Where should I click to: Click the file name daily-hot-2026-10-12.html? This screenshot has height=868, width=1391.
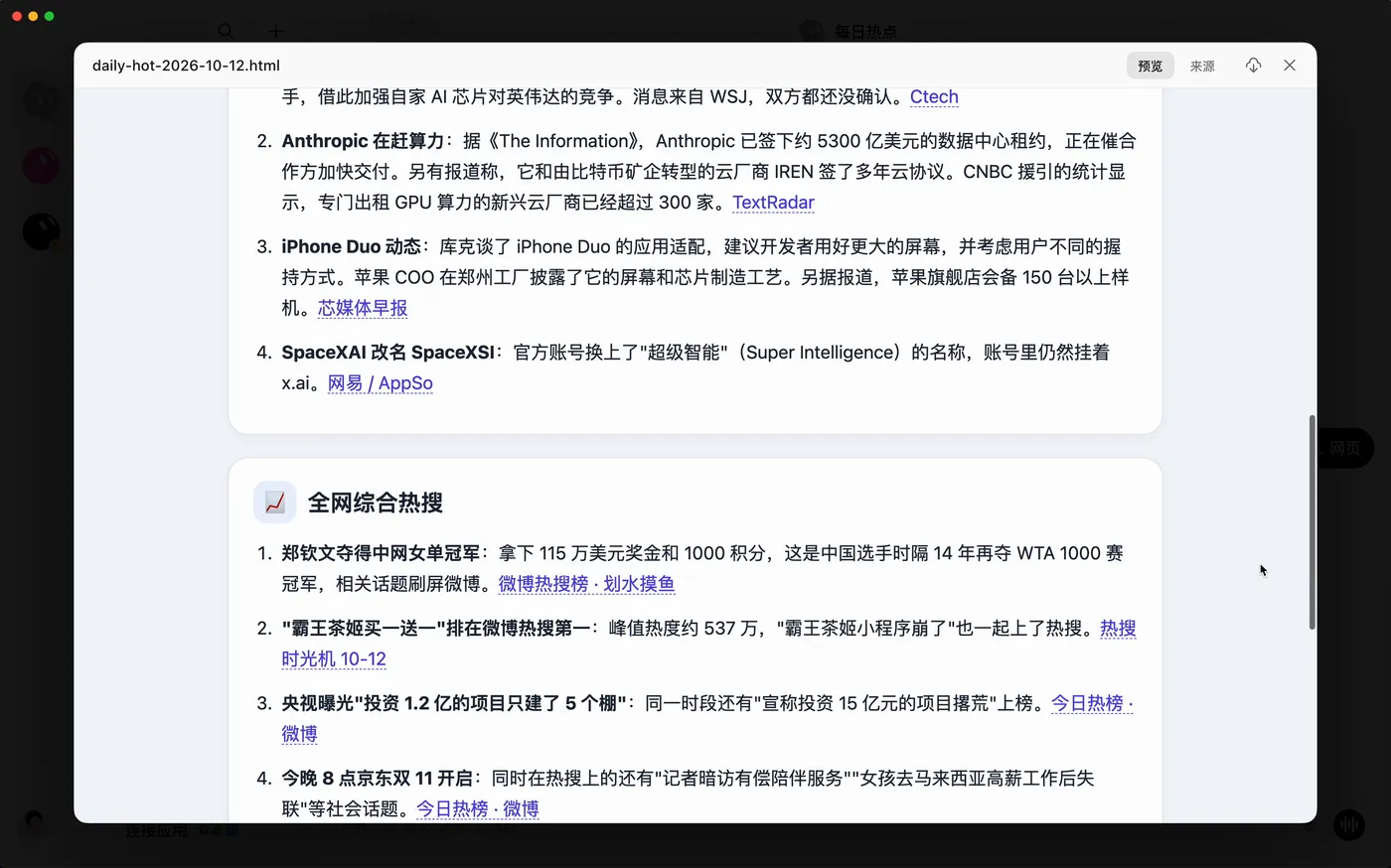tap(186, 66)
